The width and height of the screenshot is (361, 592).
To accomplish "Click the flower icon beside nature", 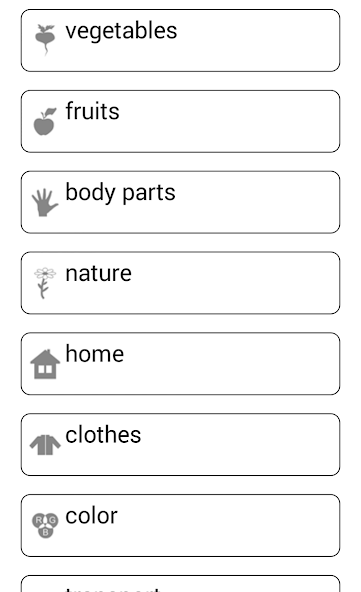I will [45, 283].
